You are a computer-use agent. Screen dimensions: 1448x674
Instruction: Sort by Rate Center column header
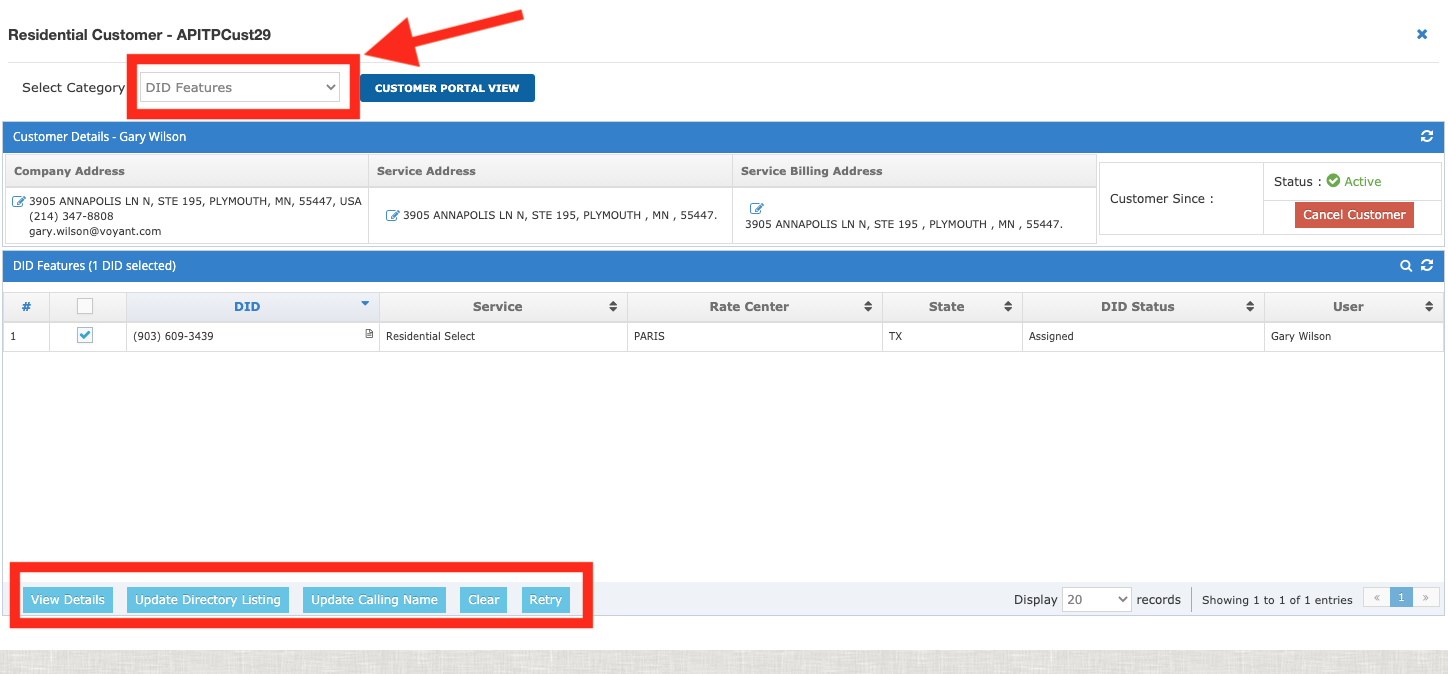[749, 306]
